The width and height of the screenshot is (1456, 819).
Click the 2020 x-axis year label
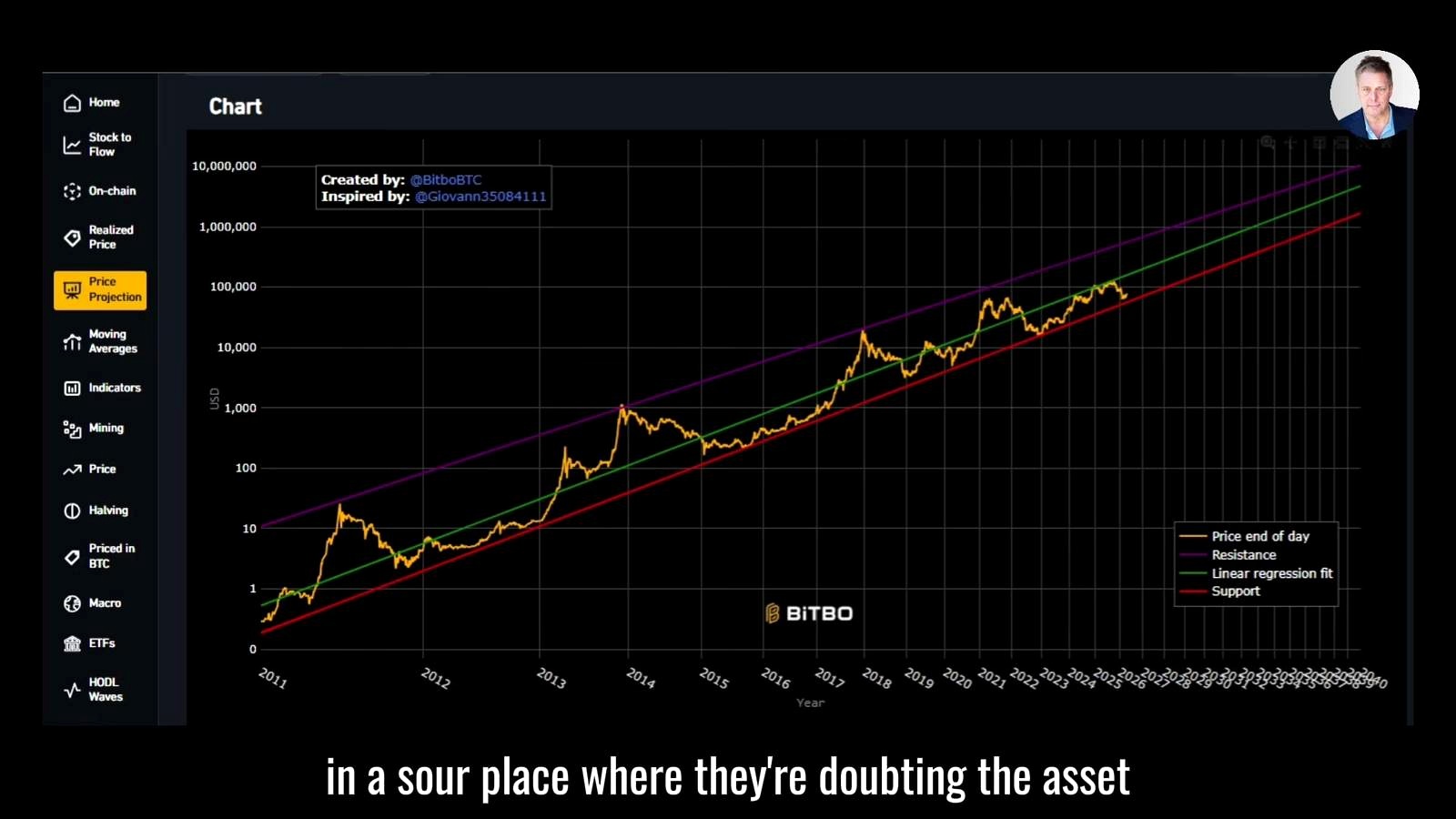pyautogui.click(x=957, y=678)
